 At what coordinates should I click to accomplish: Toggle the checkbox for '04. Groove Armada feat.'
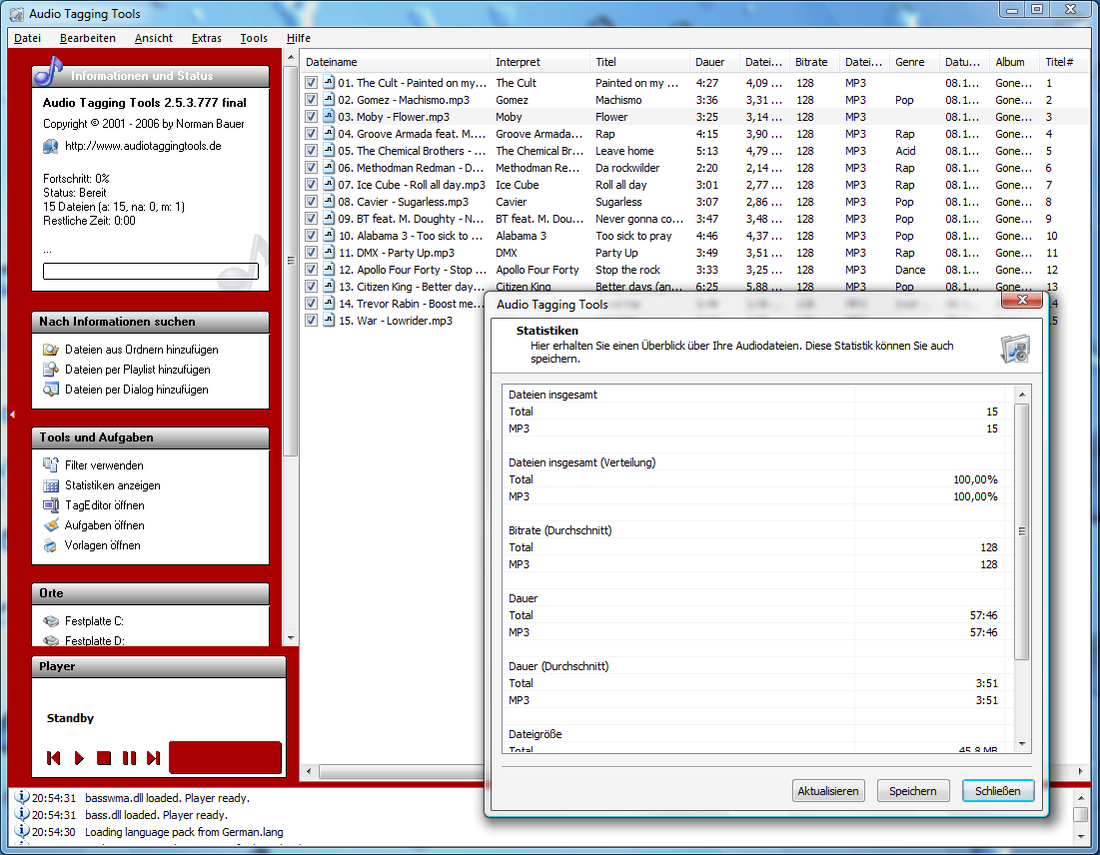coord(311,134)
